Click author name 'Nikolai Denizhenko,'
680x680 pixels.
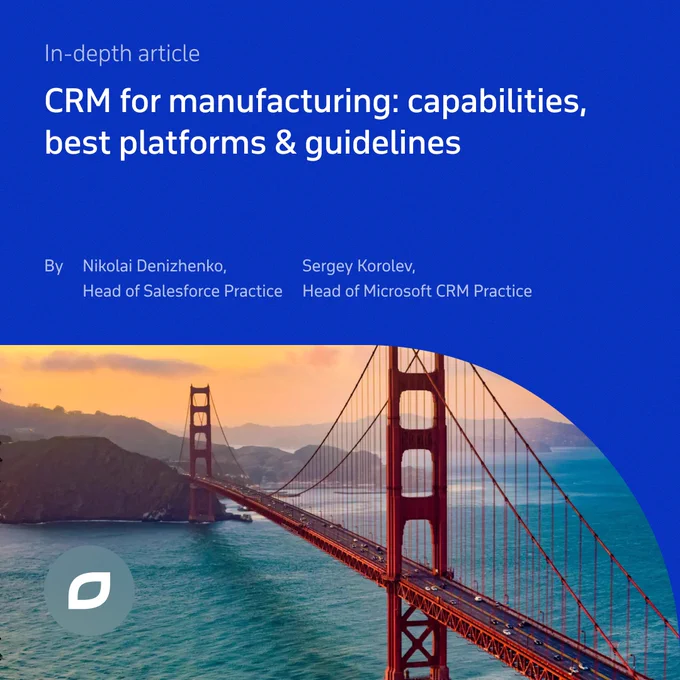(x=154, y=266)
